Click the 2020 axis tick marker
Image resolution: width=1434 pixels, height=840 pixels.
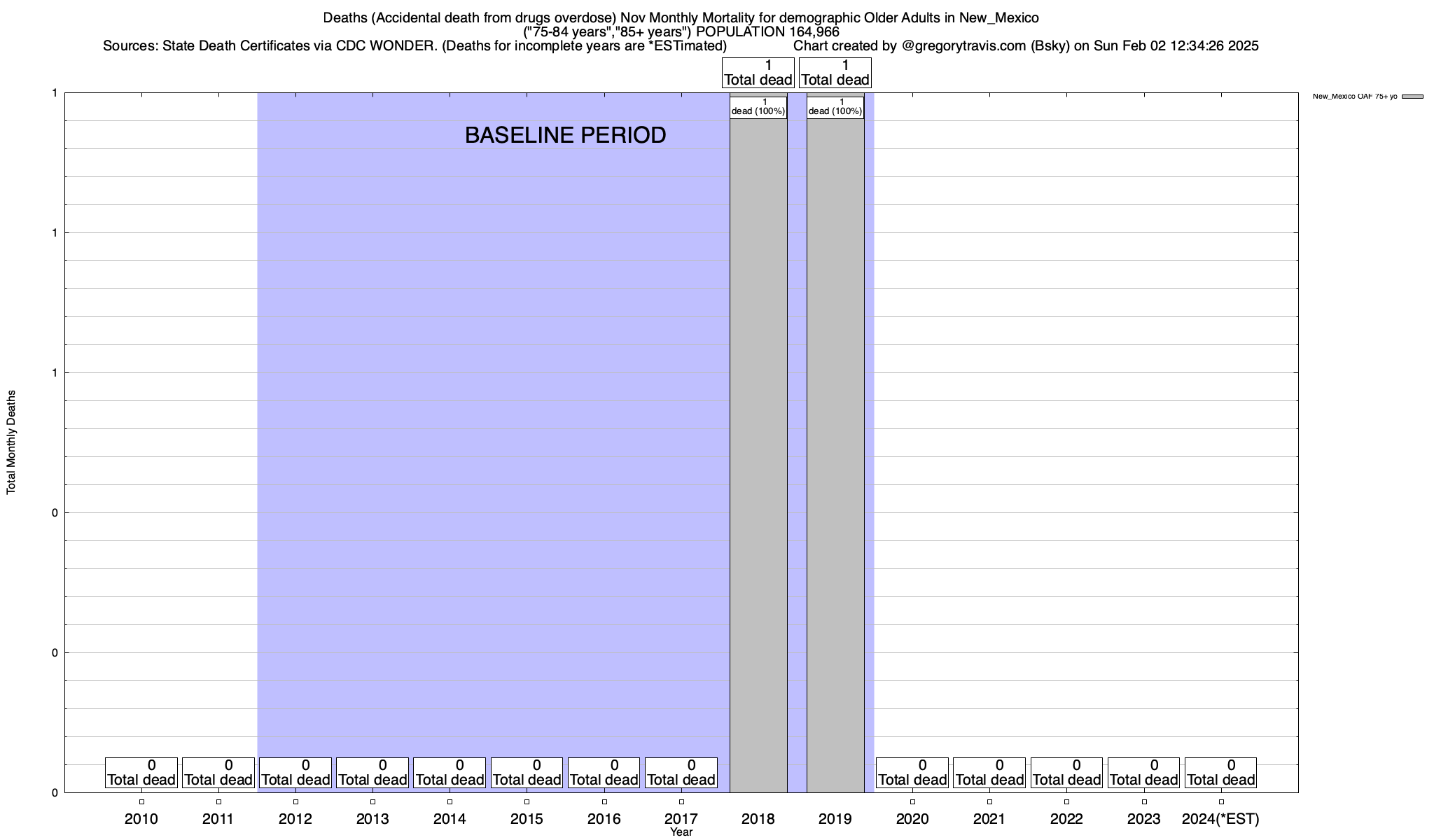coord(912,802)
